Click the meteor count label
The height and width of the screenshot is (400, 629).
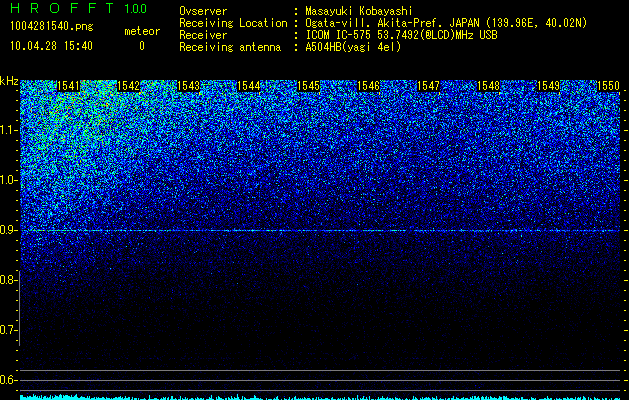tap(142, 31)
